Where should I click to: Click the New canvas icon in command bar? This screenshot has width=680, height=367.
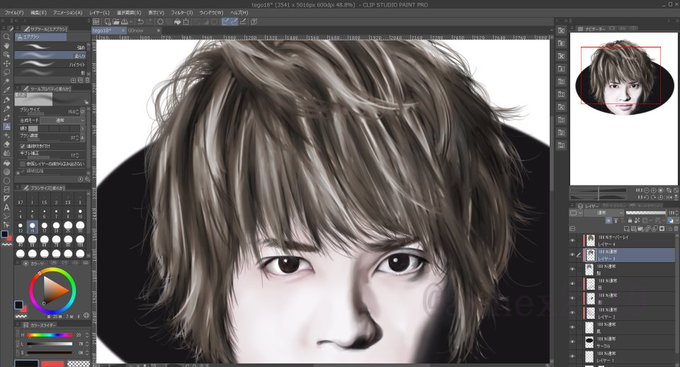(107, 21)
